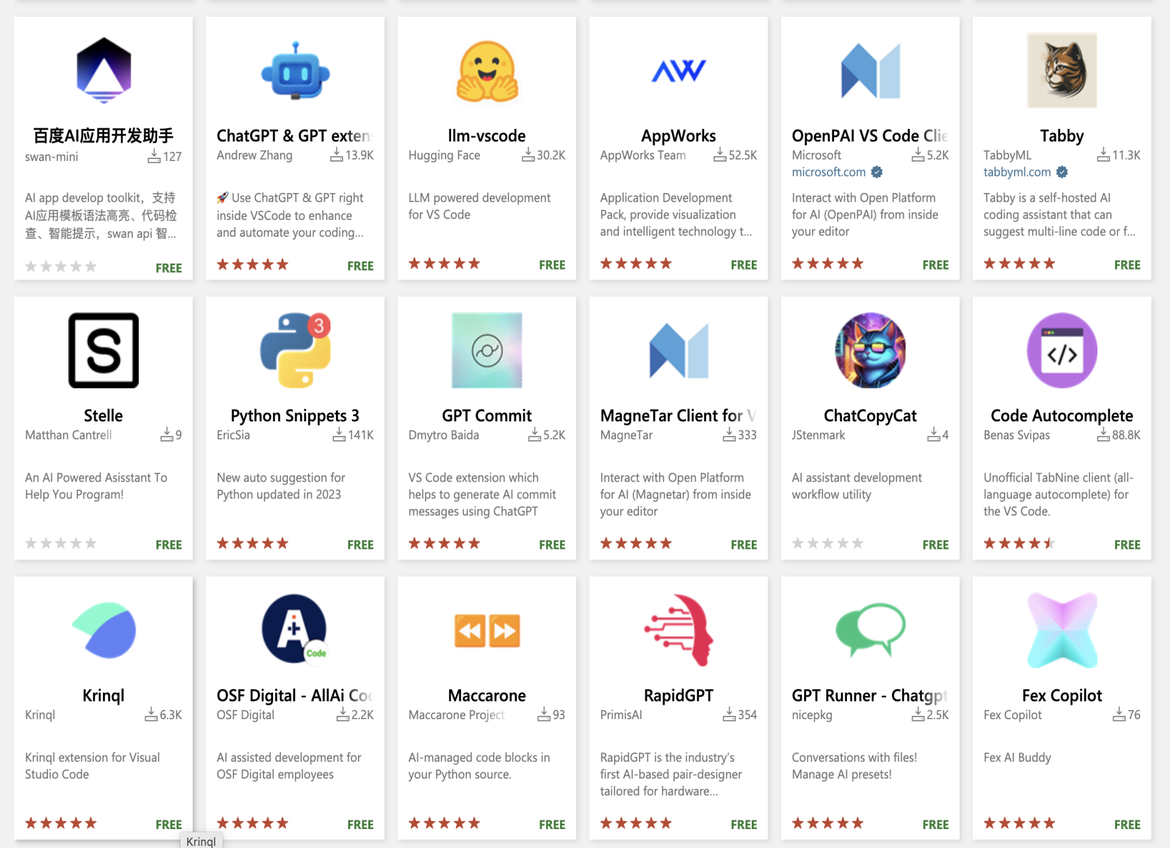The image size is (1170, 848).
Task: Click the Stelle empty star rating
Action: click(x=60, y=543)
